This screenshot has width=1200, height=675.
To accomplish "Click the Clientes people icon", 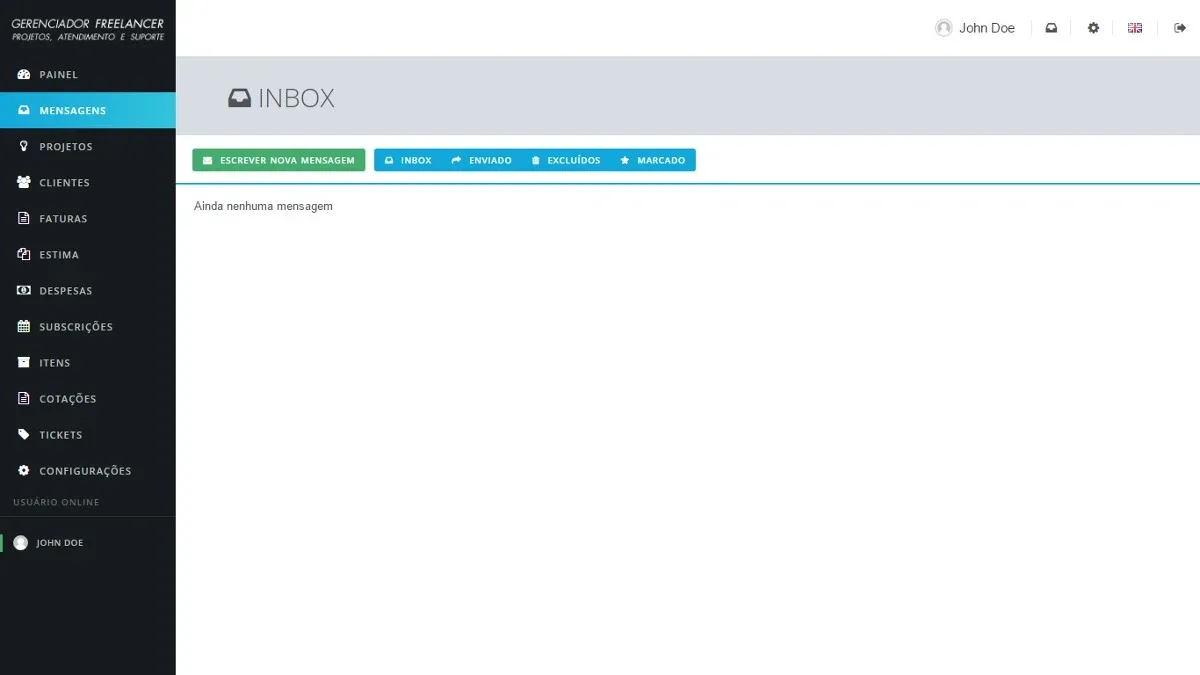I will pyautogui.click(x=24, y=183).
